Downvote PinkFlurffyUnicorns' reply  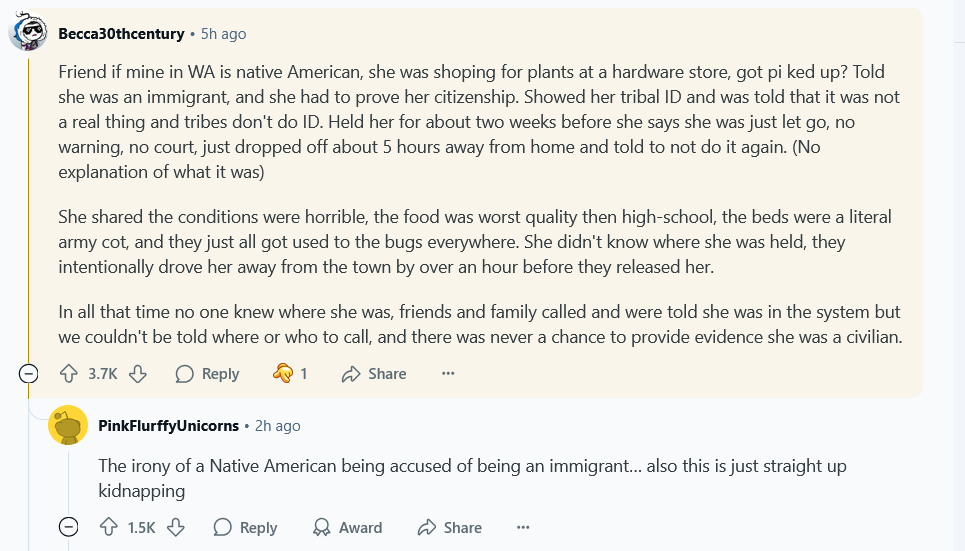[175, 527]
